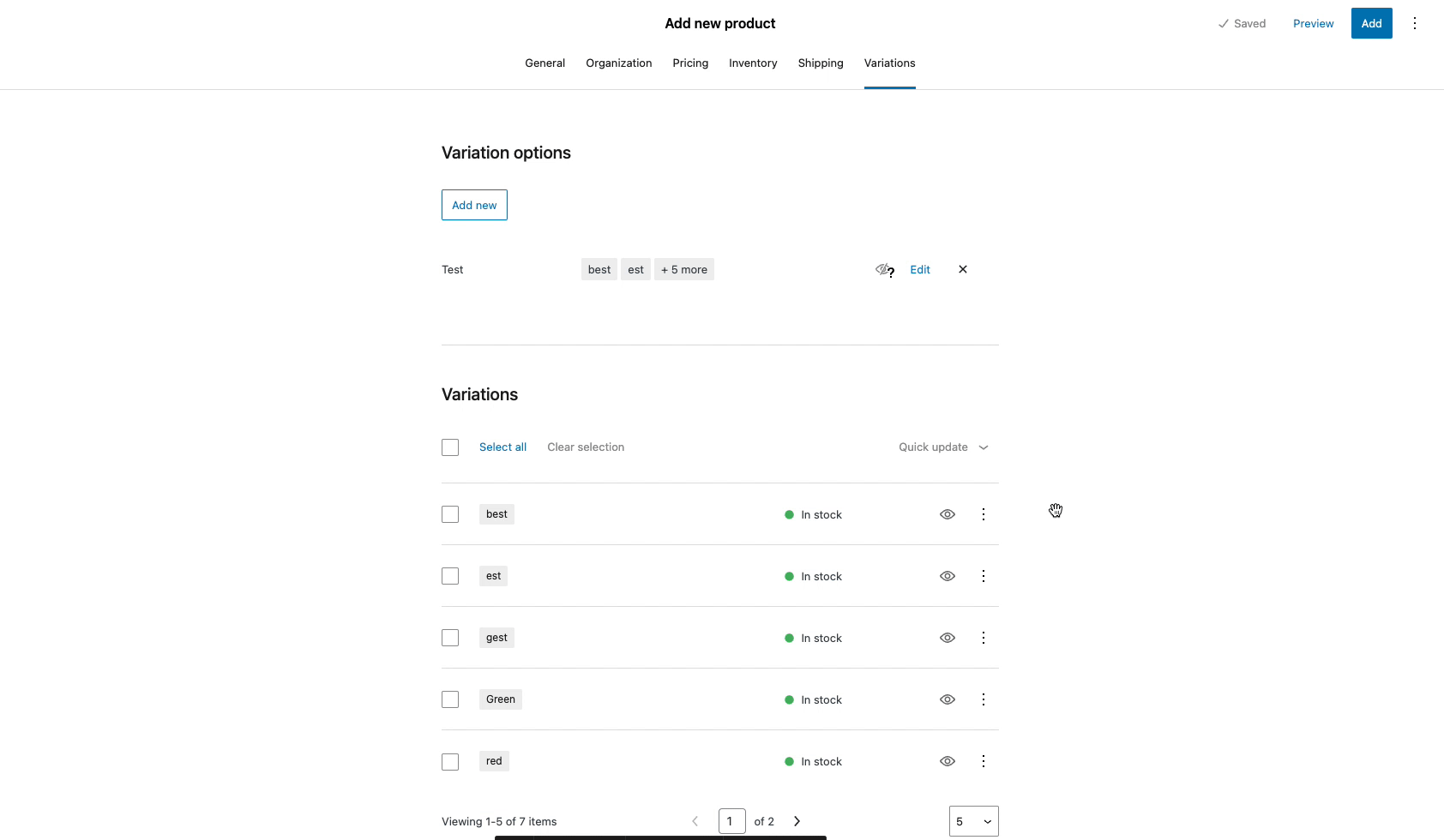Viewport: 1444px width, 840px height.
Task: Open the kebab menu on the Green row
Action: tap(983, 699)
